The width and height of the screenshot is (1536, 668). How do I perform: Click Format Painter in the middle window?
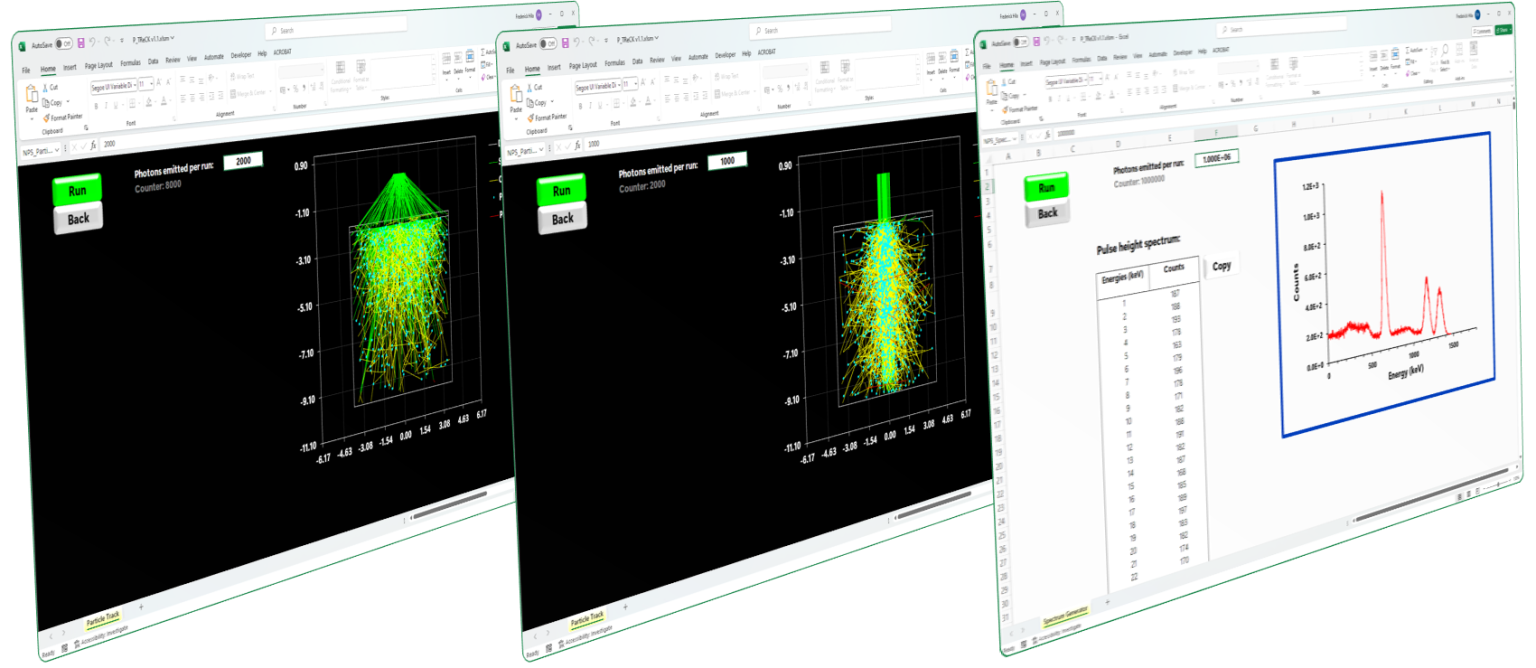[x=548, y=117]
